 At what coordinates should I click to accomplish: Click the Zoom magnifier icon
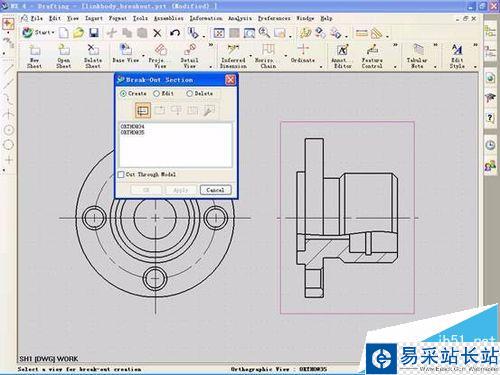[x=264, y=33]
